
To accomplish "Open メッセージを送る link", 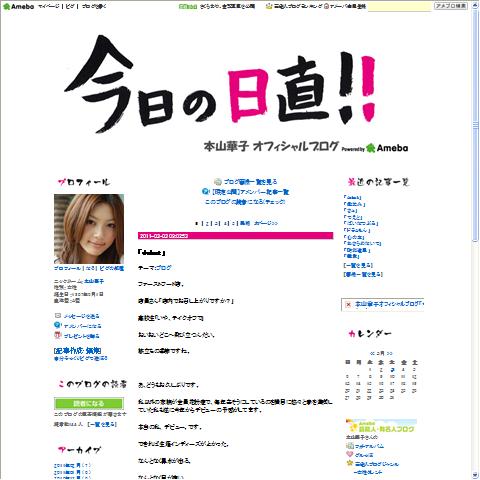I will coord(81,316).
